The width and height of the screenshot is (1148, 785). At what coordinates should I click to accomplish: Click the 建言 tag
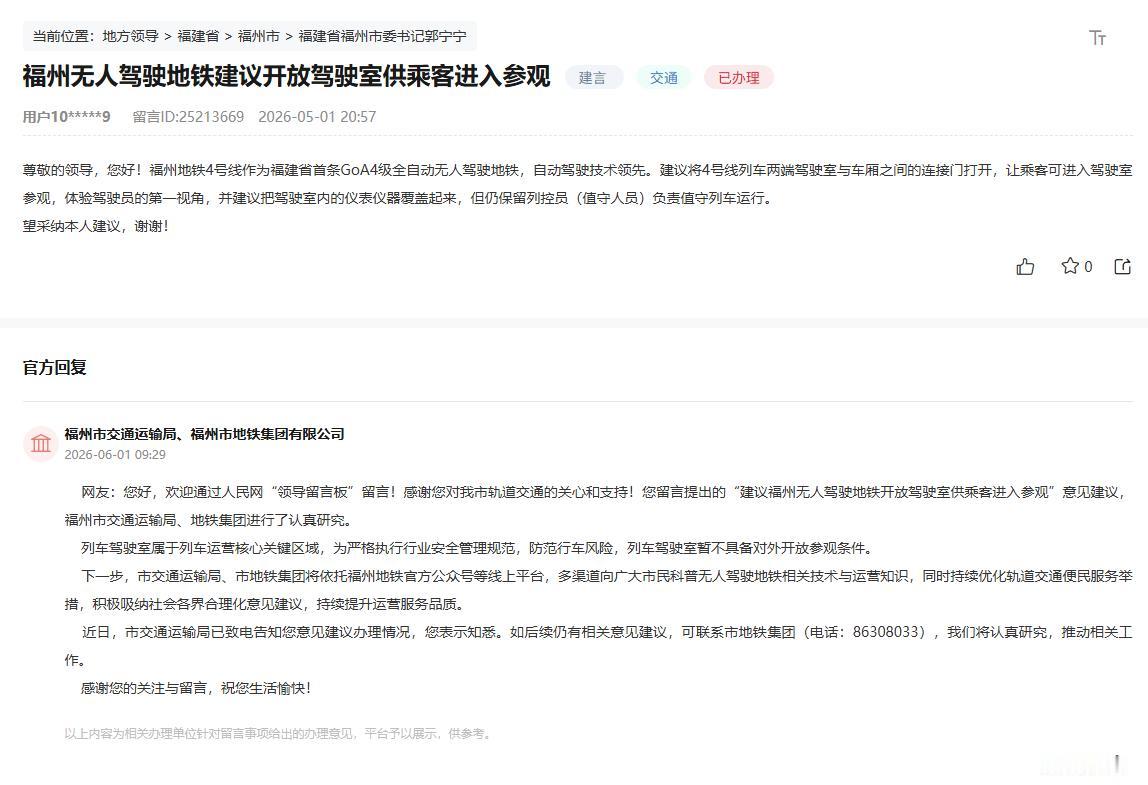pyautogui.click(x=593, y=78)
